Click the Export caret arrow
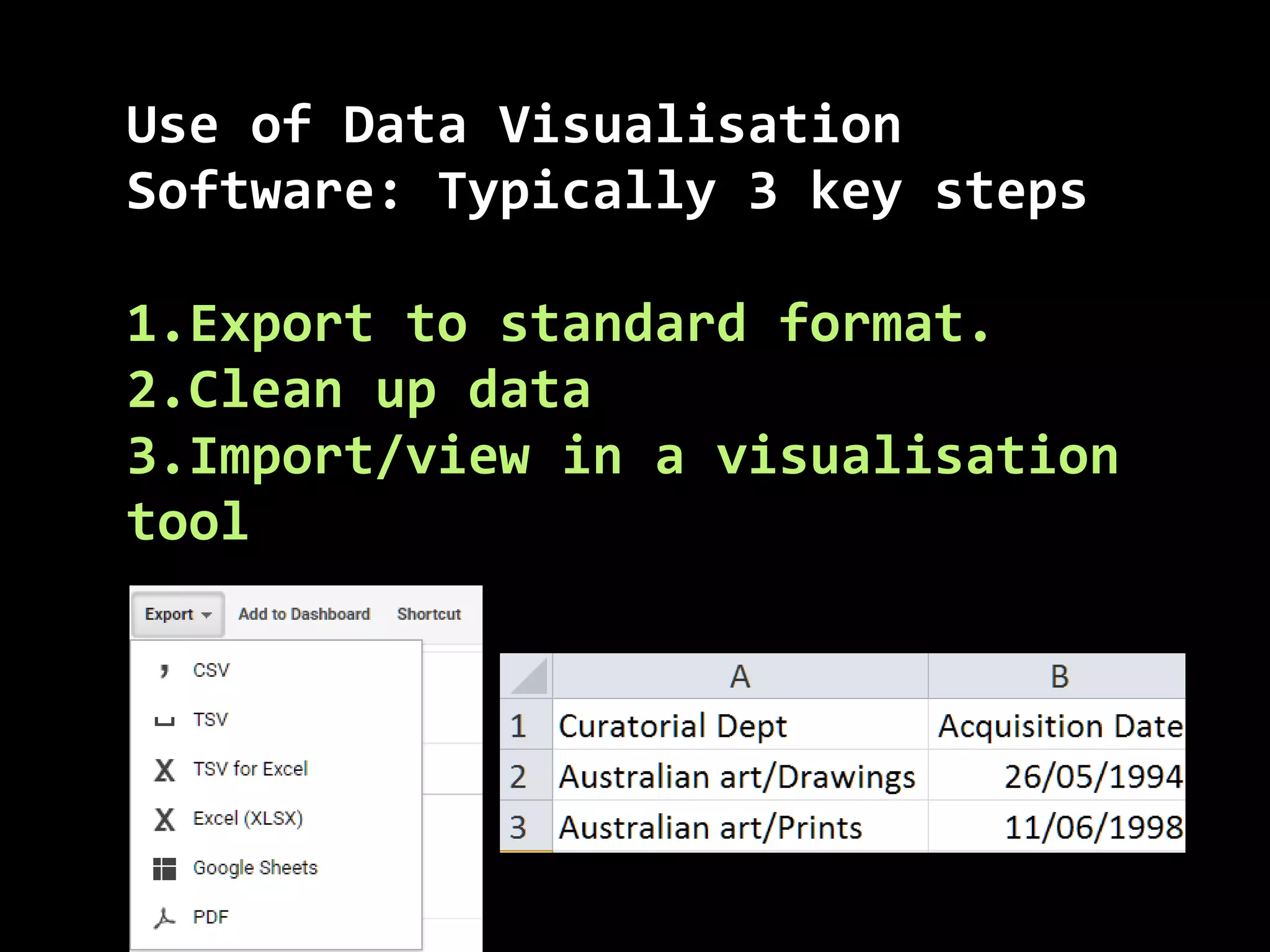Viewport: 1270px width, 952px height. [x=206, y=615]
